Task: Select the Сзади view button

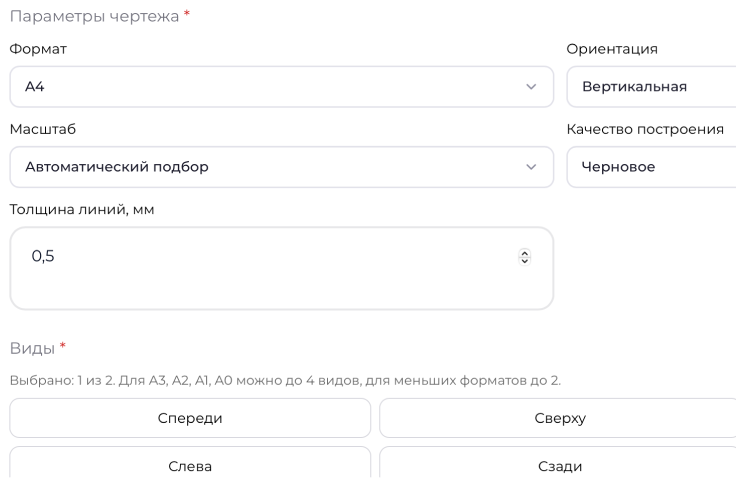Action: pos(560,466)
